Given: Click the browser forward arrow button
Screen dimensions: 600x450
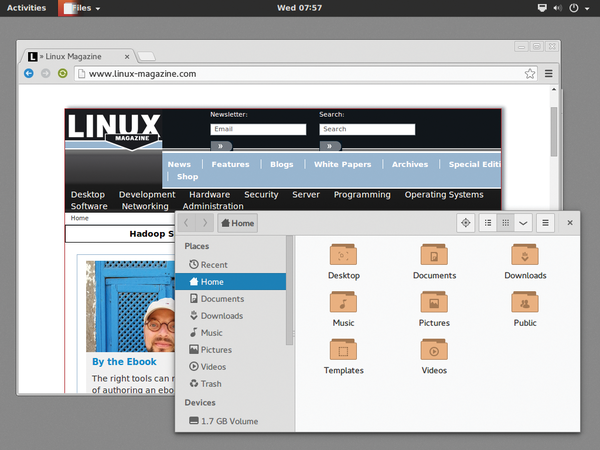Looking at the screenshot, I should coord(46,73).
